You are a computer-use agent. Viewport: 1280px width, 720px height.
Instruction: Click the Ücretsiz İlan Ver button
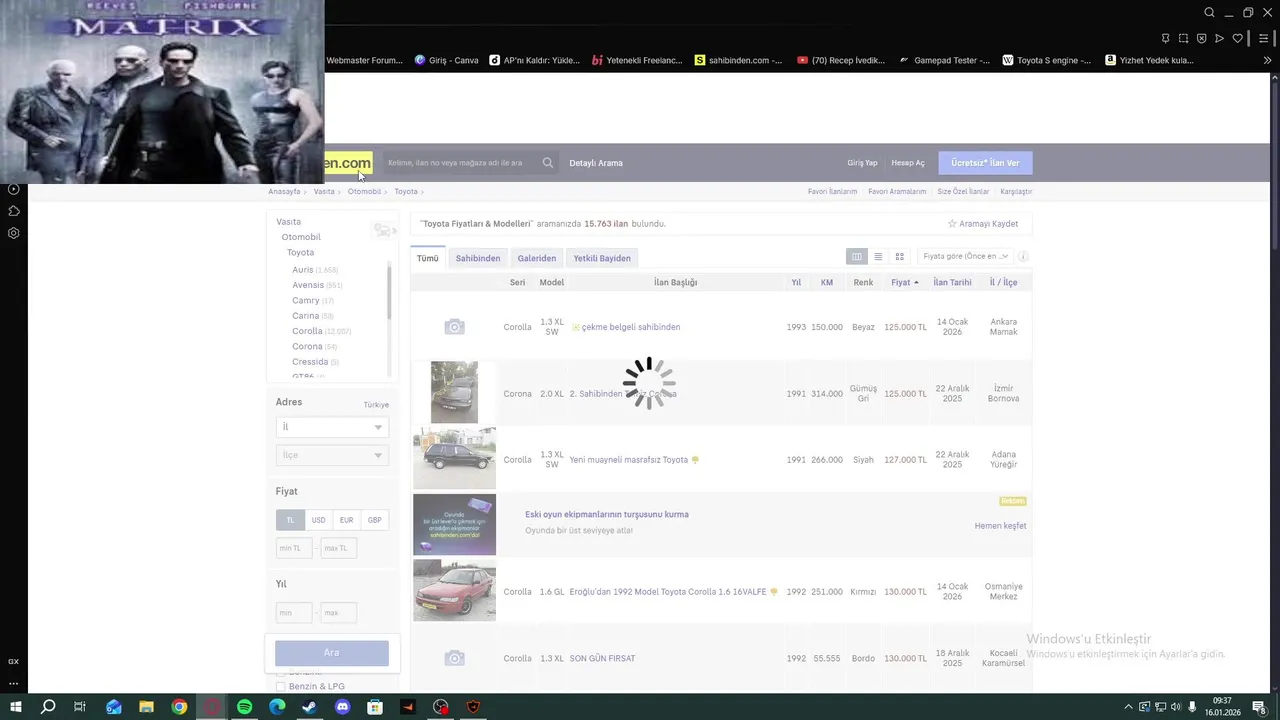tap(985, 163)
